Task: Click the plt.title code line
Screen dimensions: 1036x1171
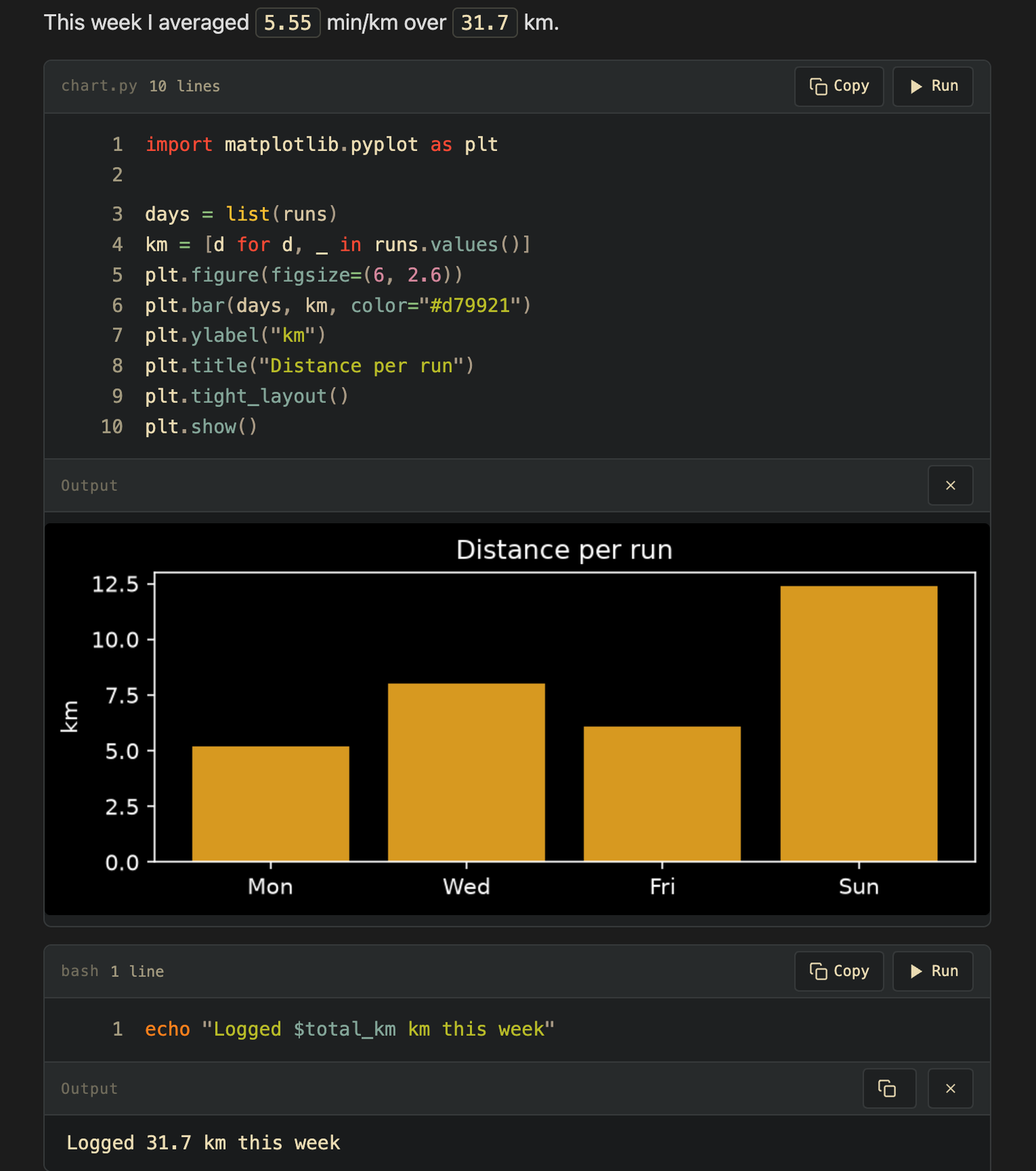Action: (309, 365)
